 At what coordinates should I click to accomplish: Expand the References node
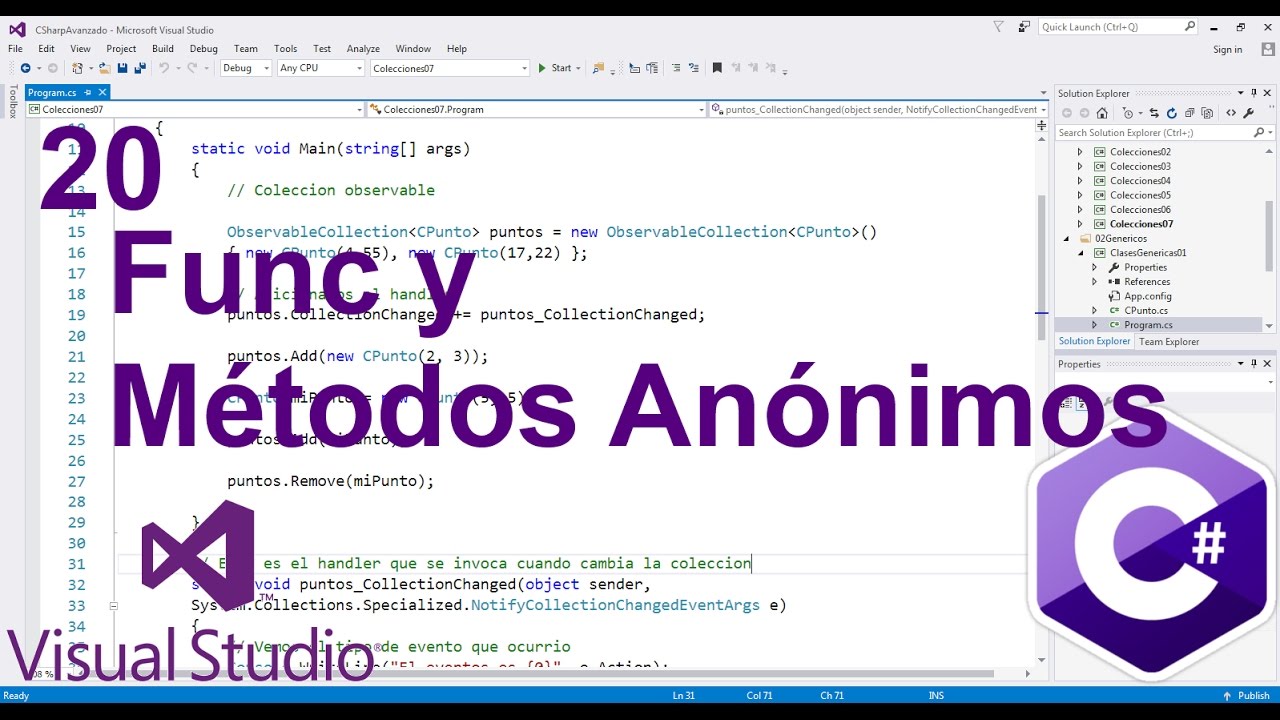tap(1094, 282)
